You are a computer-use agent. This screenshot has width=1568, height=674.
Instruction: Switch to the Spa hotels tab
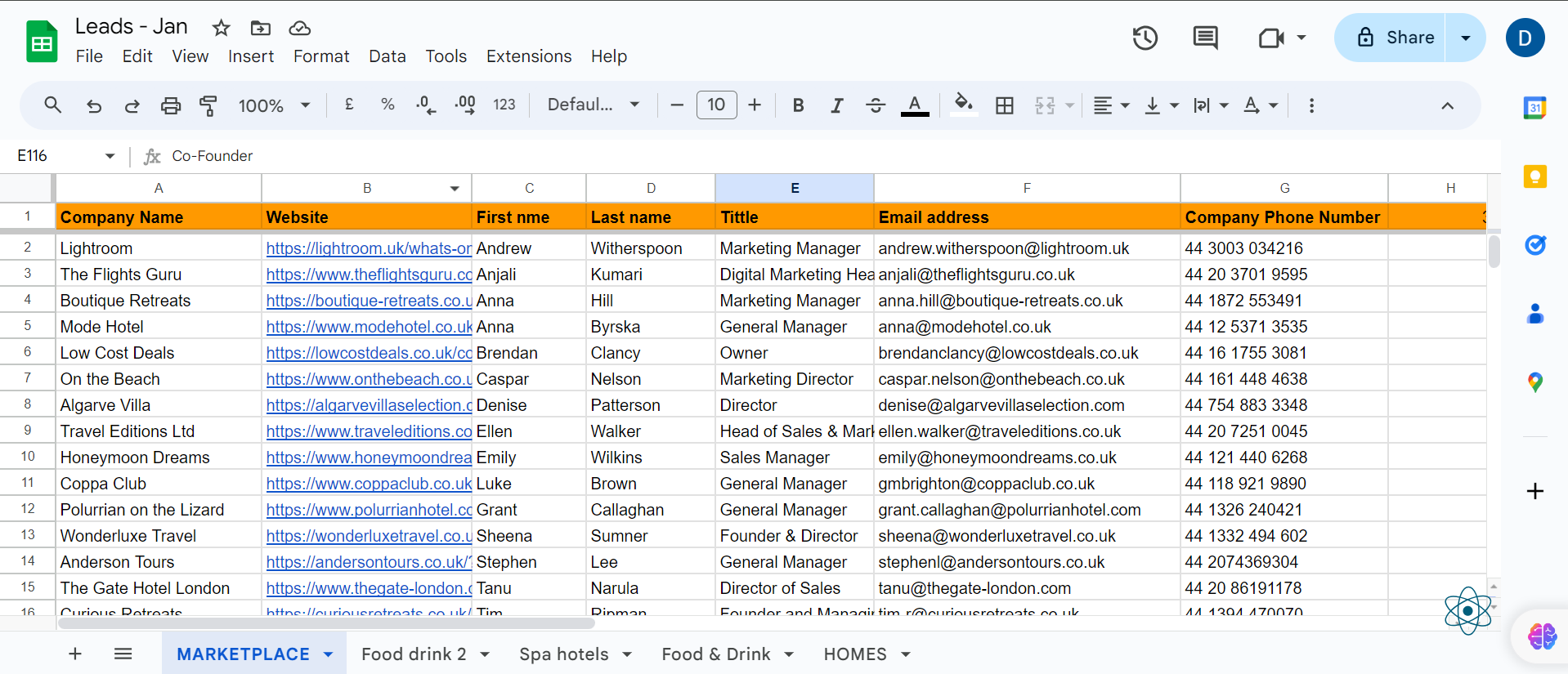[x=564, y=654]
